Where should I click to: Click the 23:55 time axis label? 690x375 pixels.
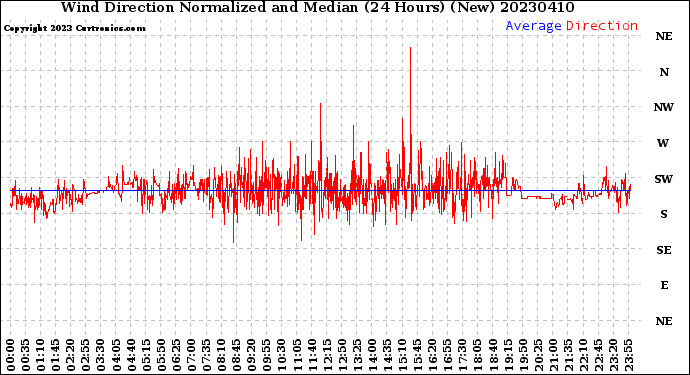[629, 355]
